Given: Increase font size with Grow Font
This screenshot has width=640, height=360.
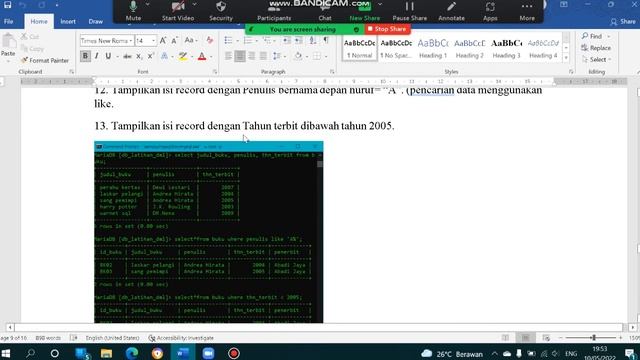Looking at the screenshot, I should point(163,40).
